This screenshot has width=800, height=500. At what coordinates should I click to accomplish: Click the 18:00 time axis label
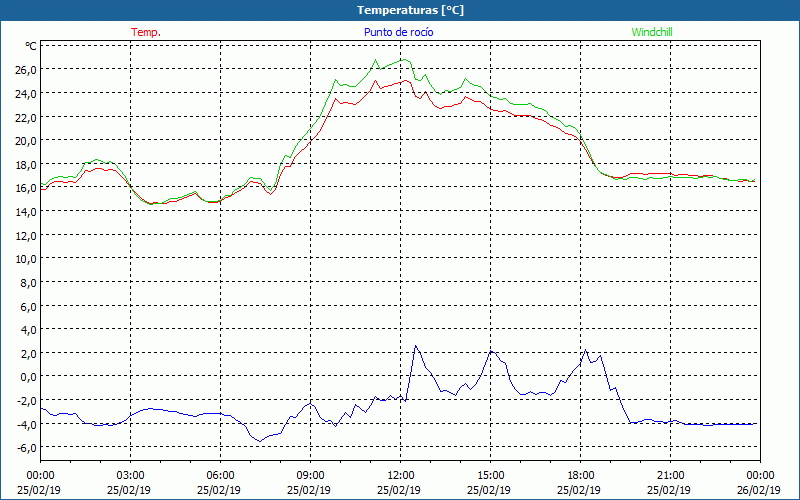coord(581,476)
